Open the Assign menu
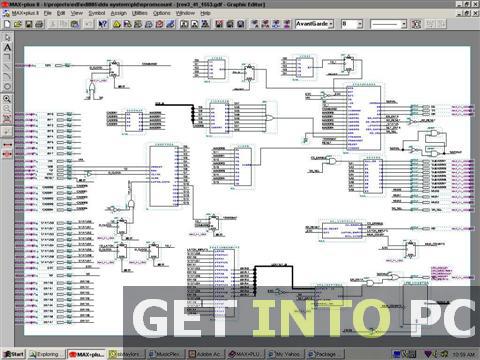The height and width of the screenshot is (360, 480). 119,13
